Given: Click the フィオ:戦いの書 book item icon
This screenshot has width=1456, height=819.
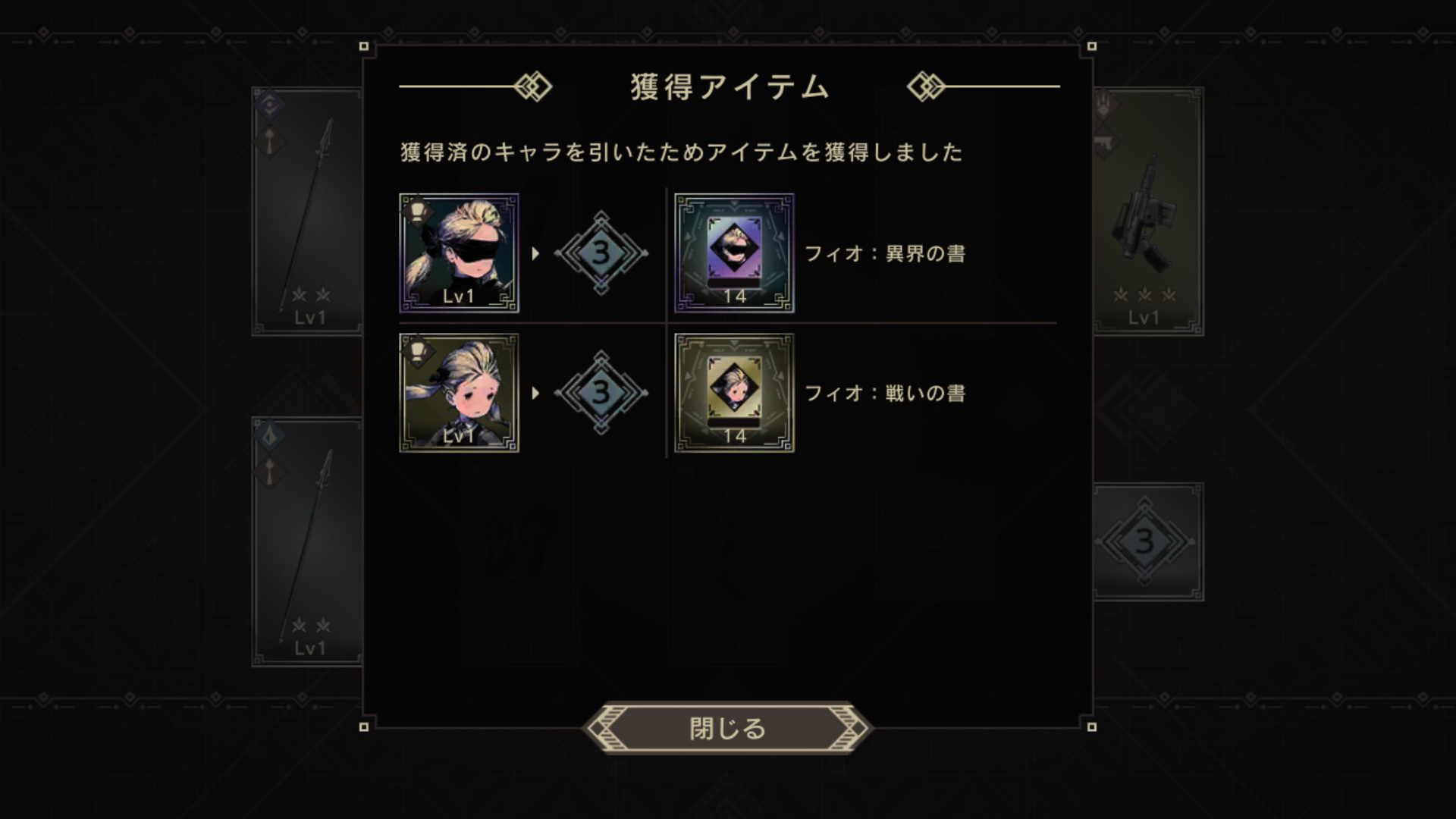Looking at the screenshot, I should [x=734, y=393].
